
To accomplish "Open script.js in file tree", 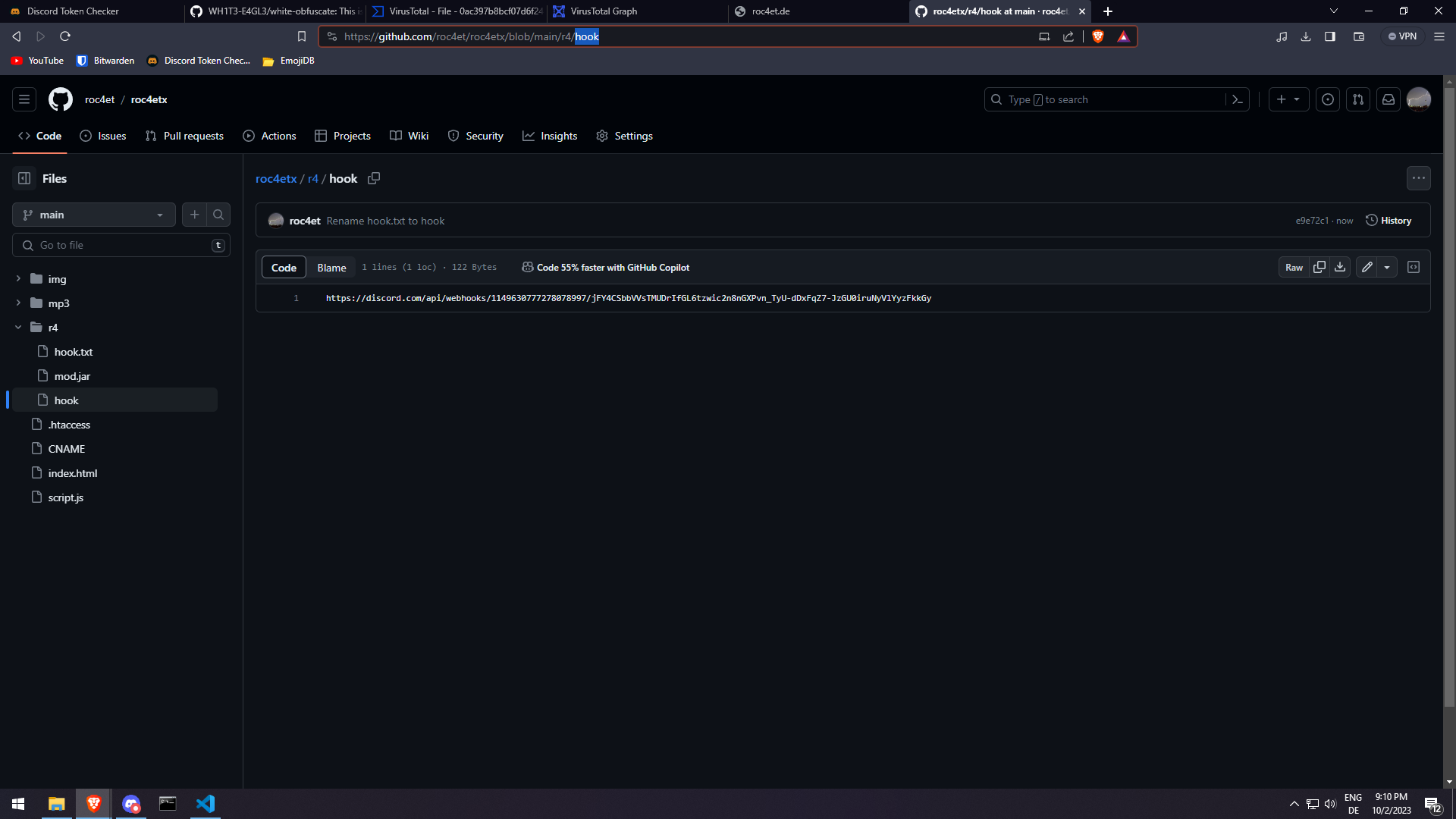I will tap(66, 497).
